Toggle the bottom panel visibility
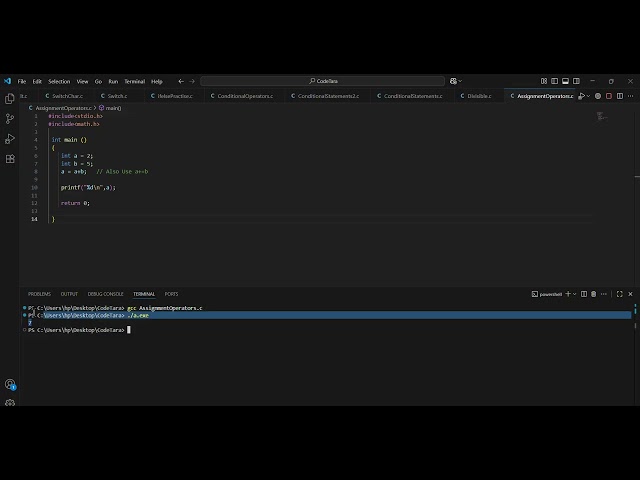This screenshot has height=480, width=640. click(565, 81)
